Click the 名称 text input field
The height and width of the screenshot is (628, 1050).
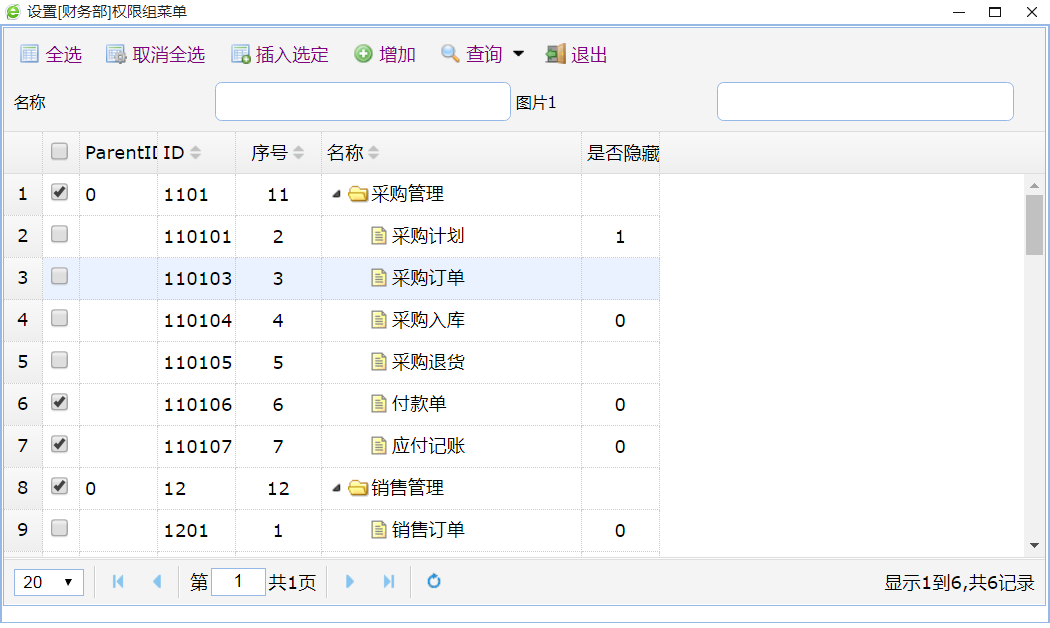(362, 102)
